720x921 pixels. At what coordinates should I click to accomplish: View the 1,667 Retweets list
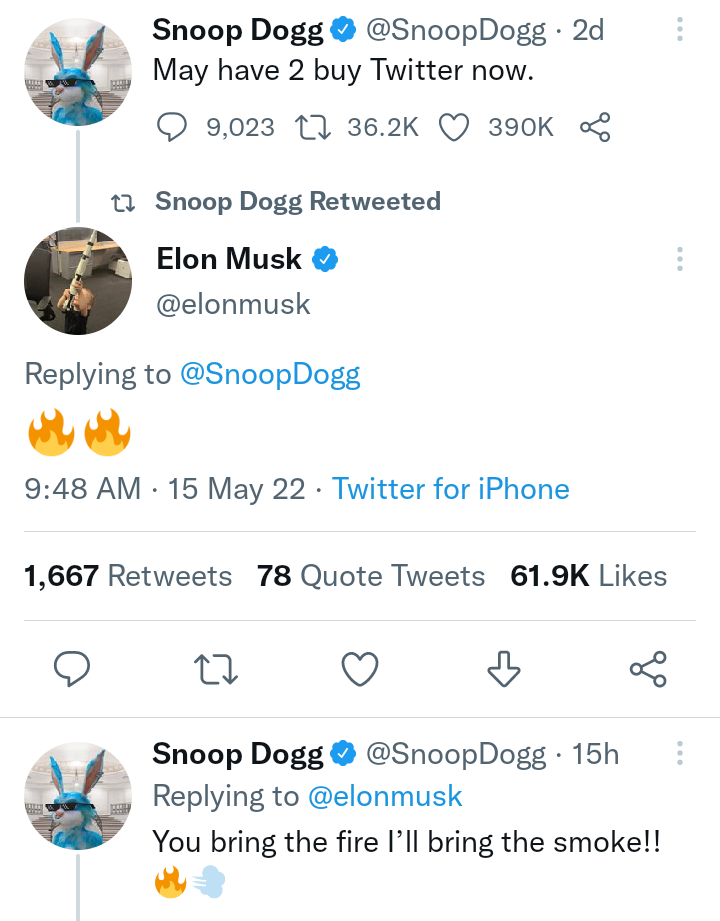(x=128, y=576)
